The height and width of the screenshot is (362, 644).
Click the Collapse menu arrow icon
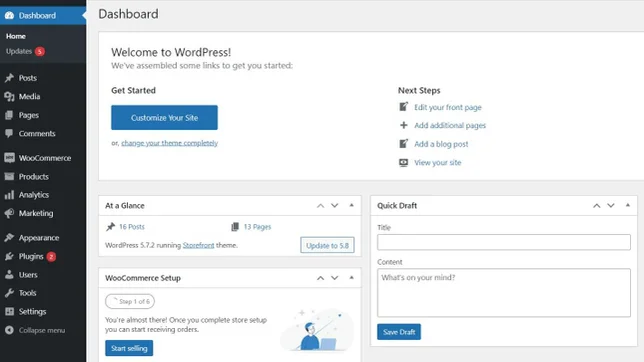click(x=9, y=330)
